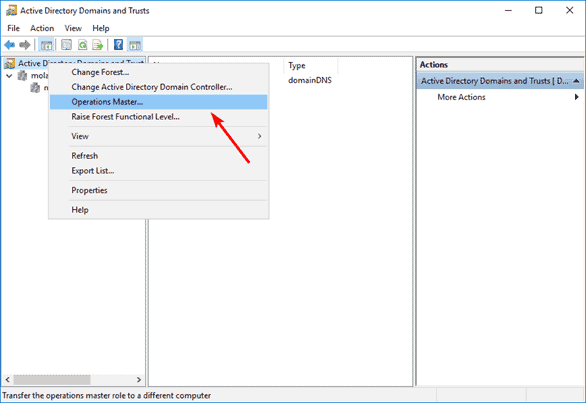Select the child domain icon under 'mola'

coord(35,88)
